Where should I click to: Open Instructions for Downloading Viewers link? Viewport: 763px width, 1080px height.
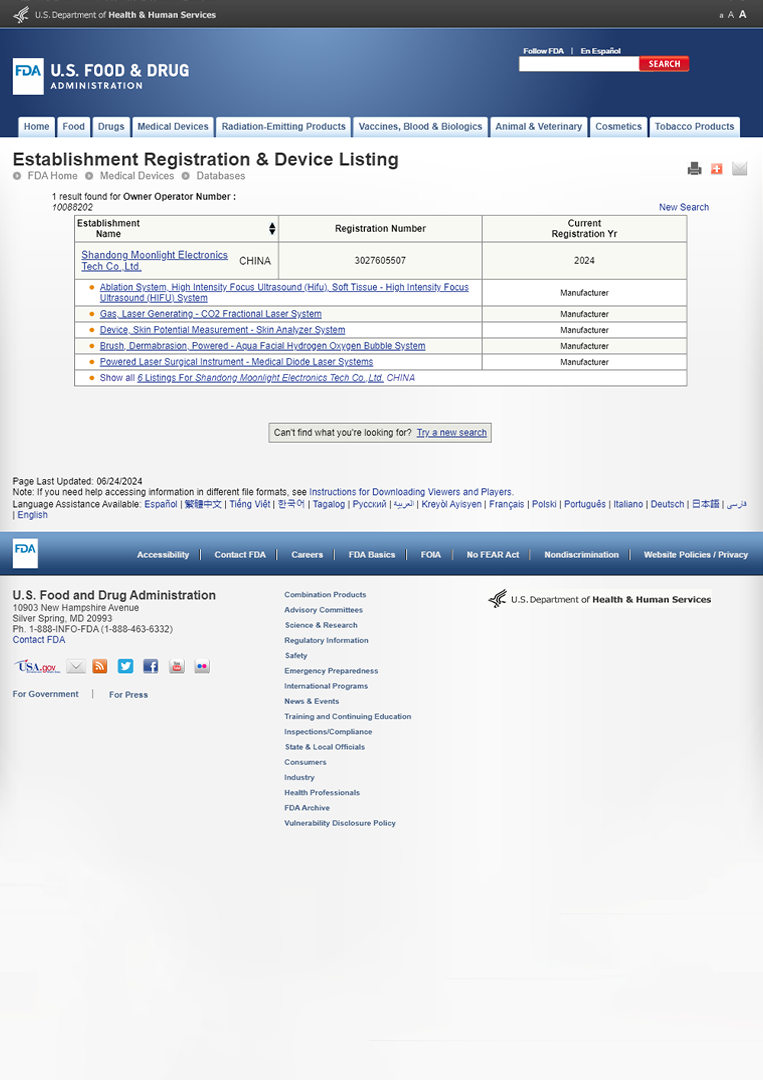[x=411, y=492]
